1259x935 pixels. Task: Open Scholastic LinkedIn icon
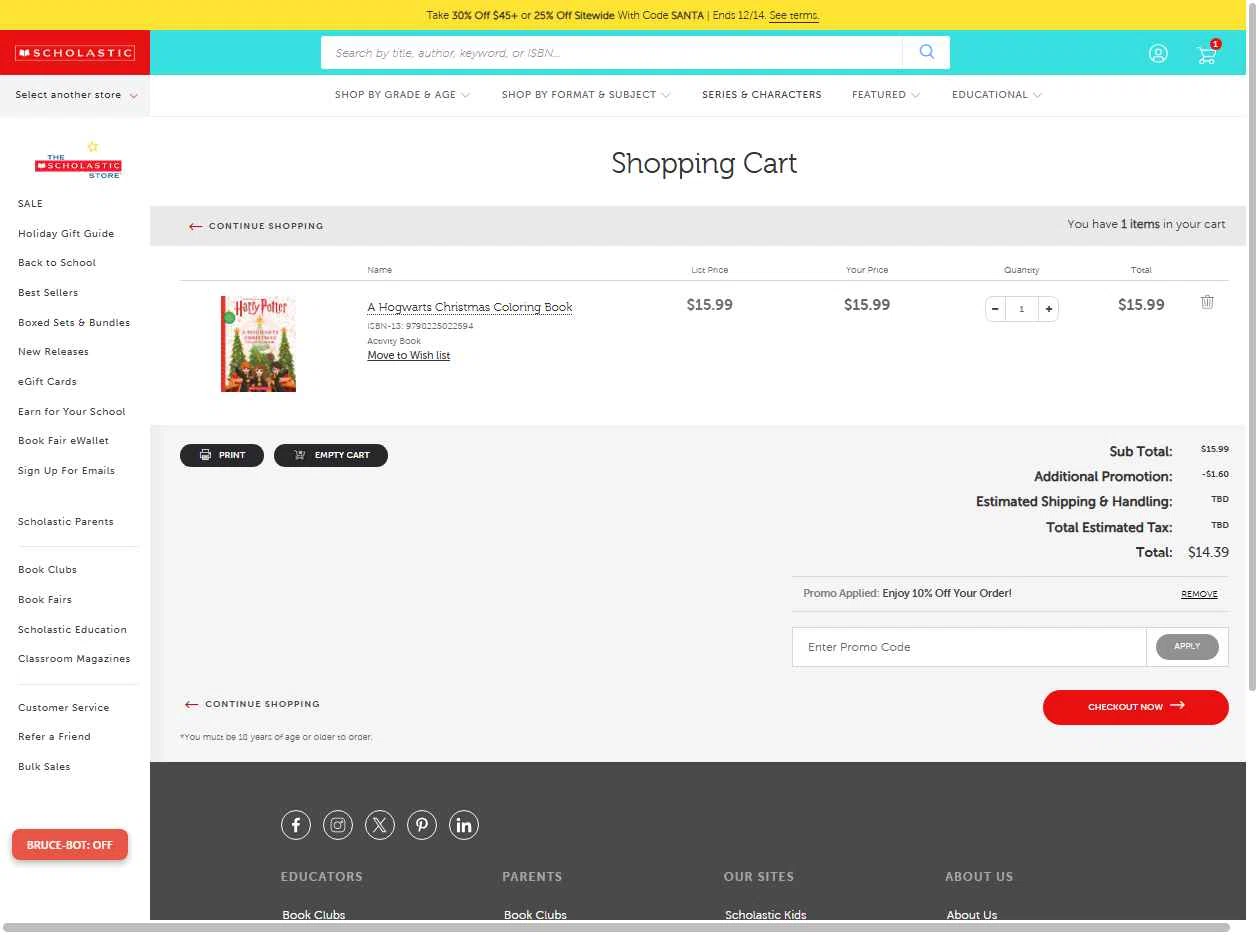click(x=464, y=825)
